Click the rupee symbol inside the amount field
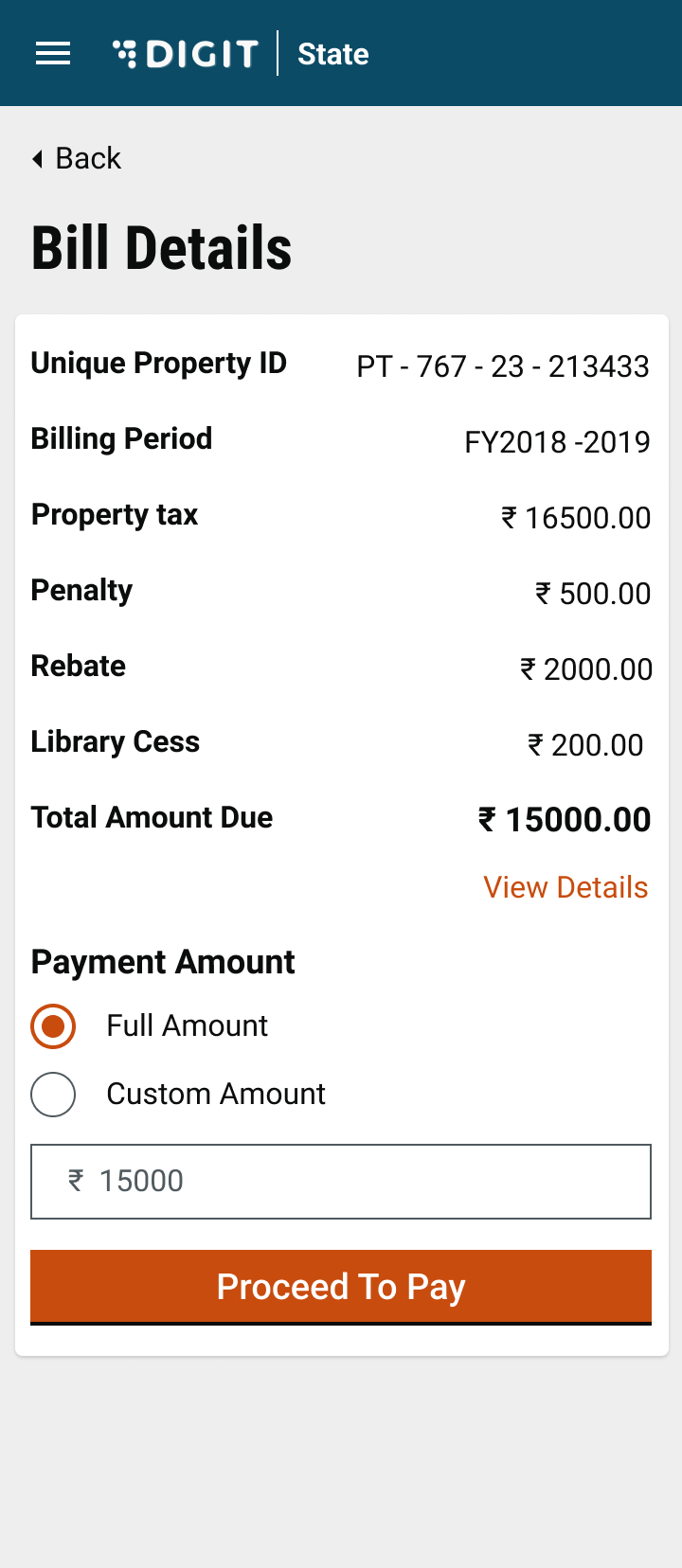This screenshot has width=682, height=1568. pyautogui.click(x=76, y=1181)
